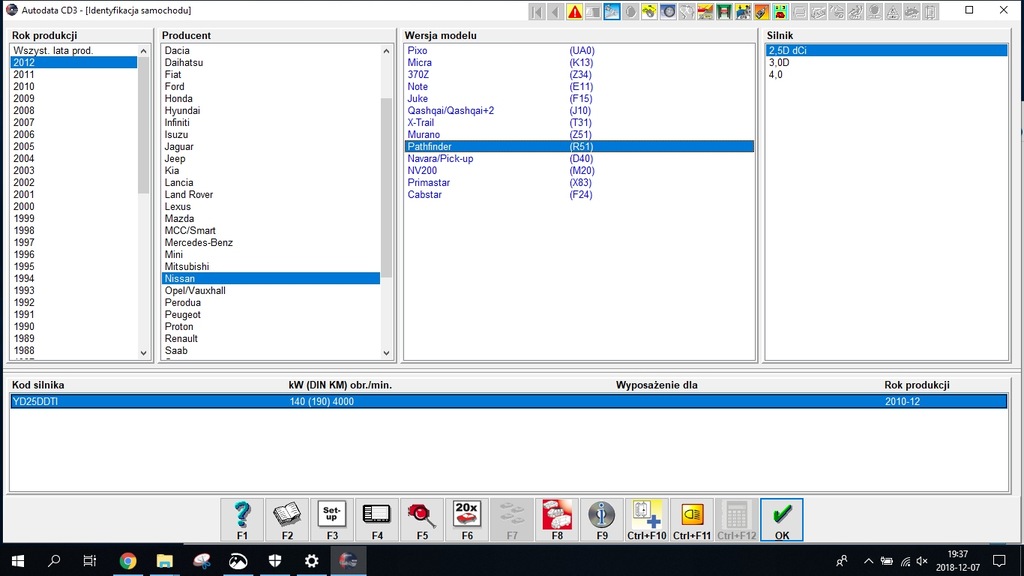This screenshot has height=576, width=1024.
Task: Click the Producent list scroll-down arrow
Action: click(x=387, y=353)
